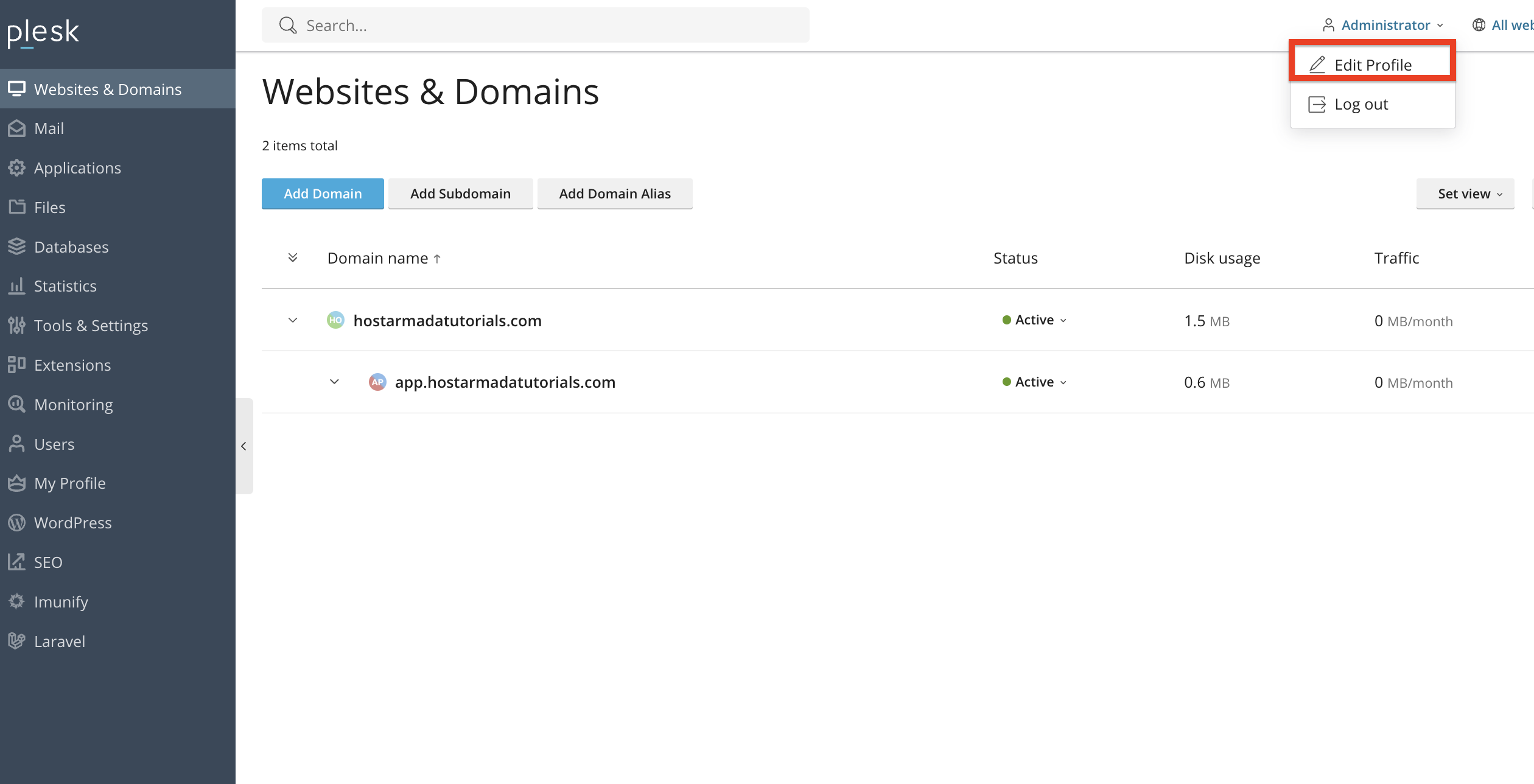Choose Edit Profile from the menu
Image resolution: width=1534 pixels, height=784 pixels.
(1373, 65)
